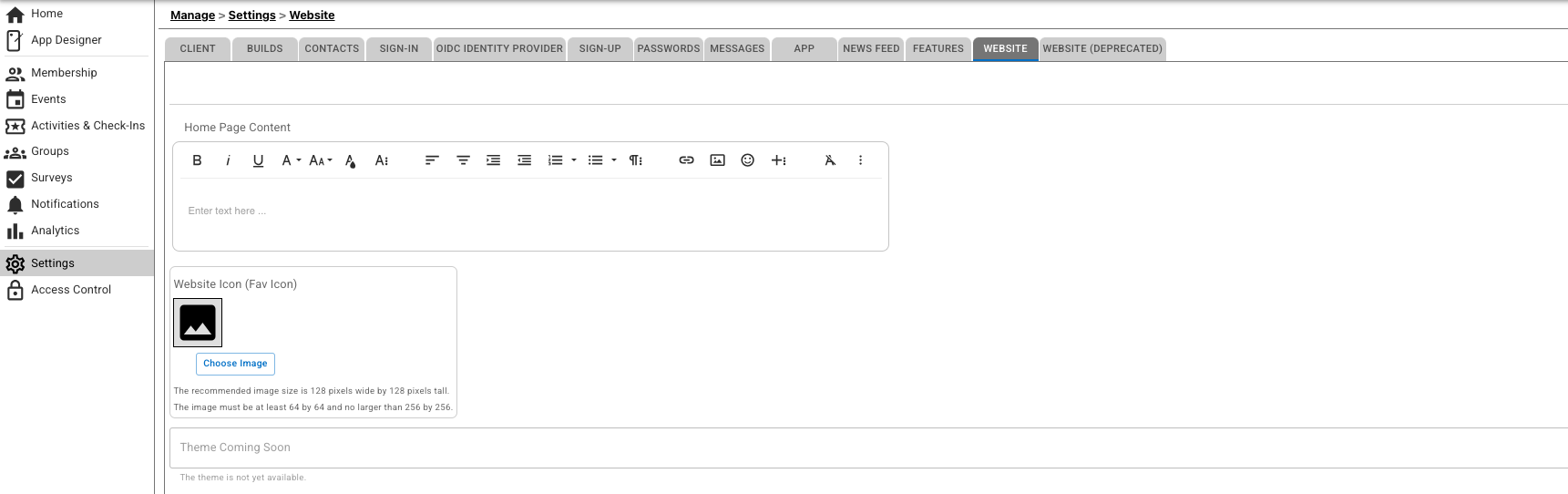Viewport: 1568px width, 494px height.
Task: Go to the Passwords tab
Action: tap(669, 49)
